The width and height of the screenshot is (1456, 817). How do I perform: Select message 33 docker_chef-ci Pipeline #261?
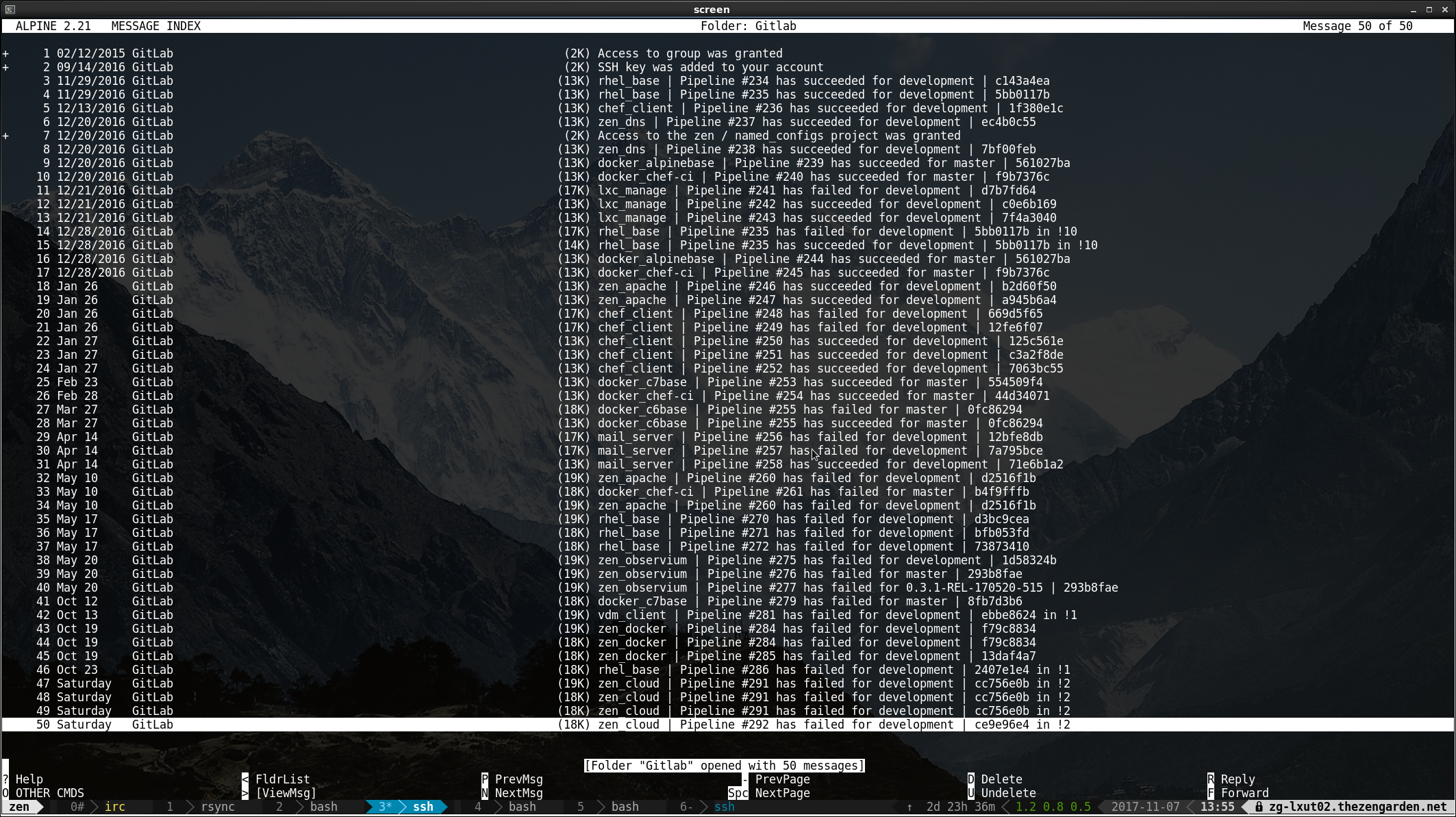click(x=728, y=492)
